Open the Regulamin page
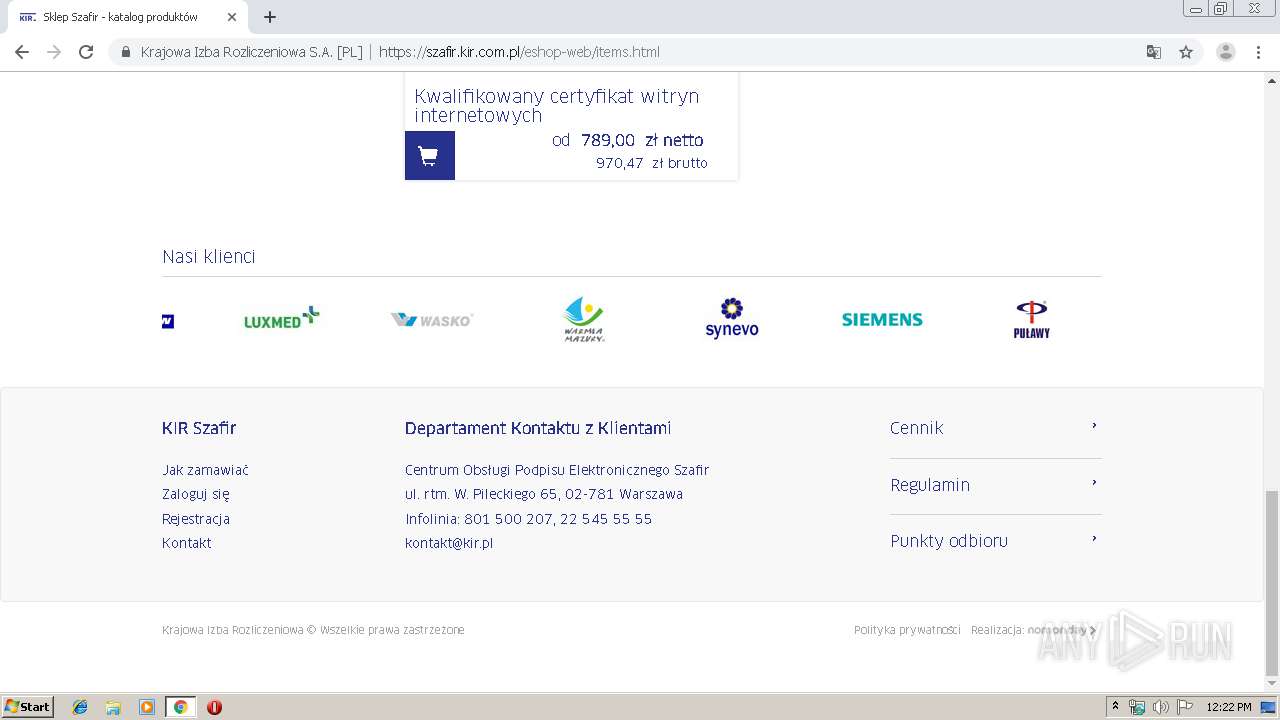Image resolution: width=1280 pixels, height=720 pixels. (x=930, y=485)
